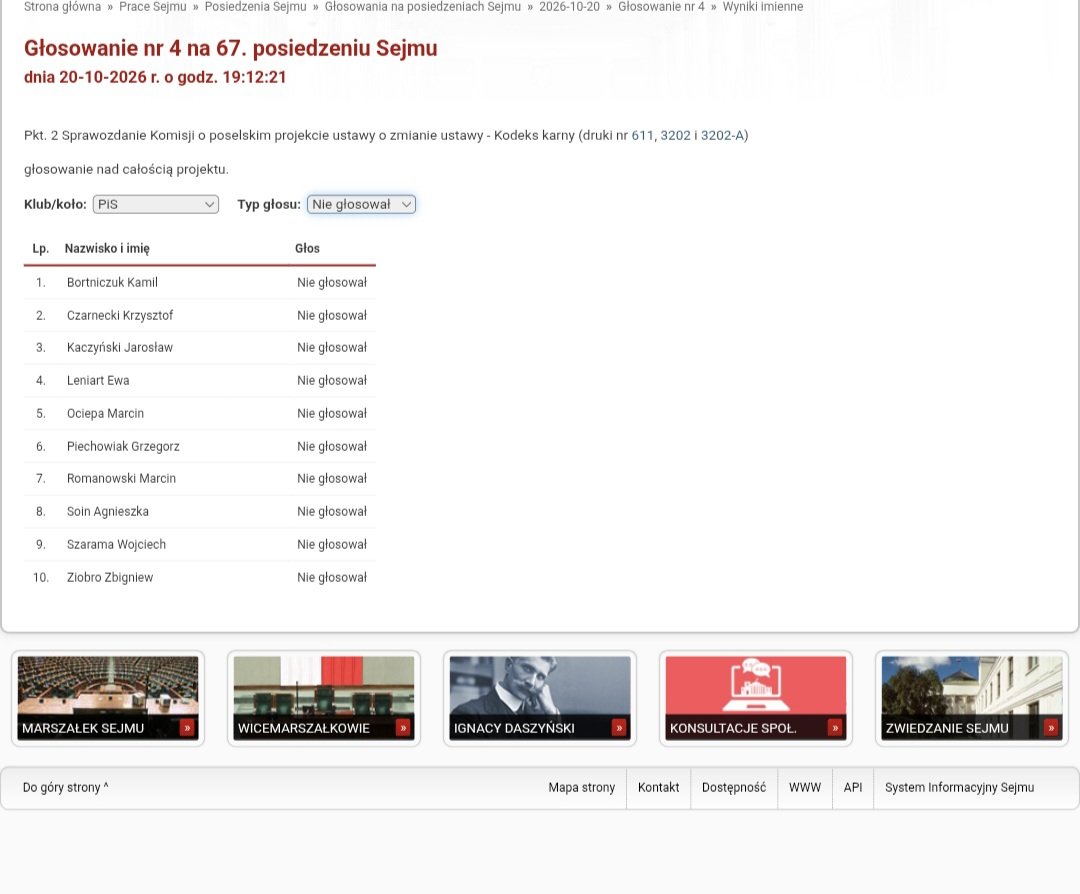The image size is (1080, 894).
Task: Select the row Romanowski Marcin
Action: pyautogui.click(x=200, y=479)
